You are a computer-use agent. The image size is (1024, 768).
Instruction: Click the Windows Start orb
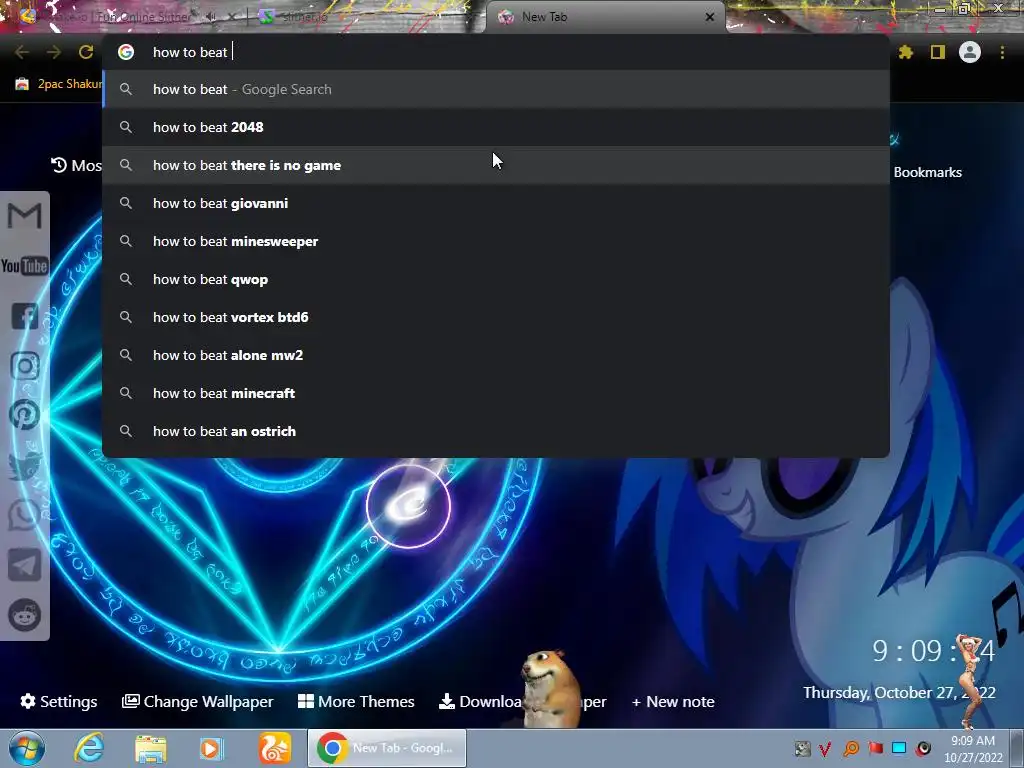coord(27,748)
